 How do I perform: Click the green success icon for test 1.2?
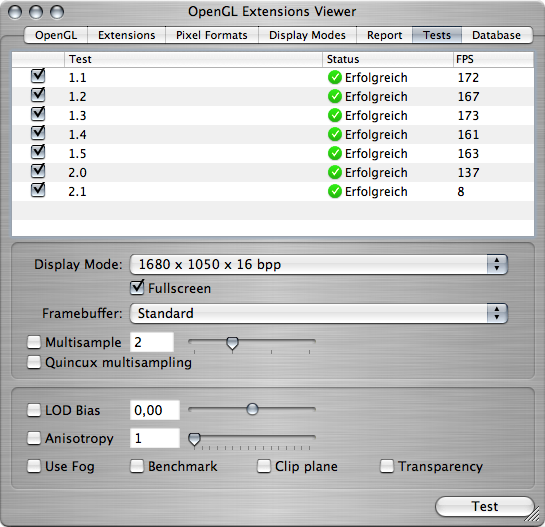[335, 96]
